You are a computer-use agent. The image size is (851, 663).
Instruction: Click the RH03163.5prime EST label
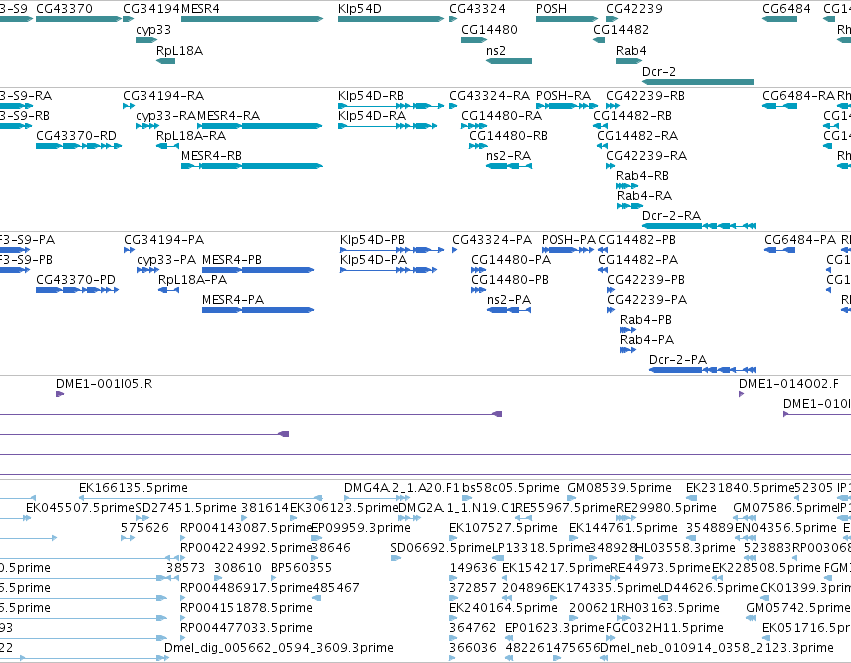pos(668,608)
